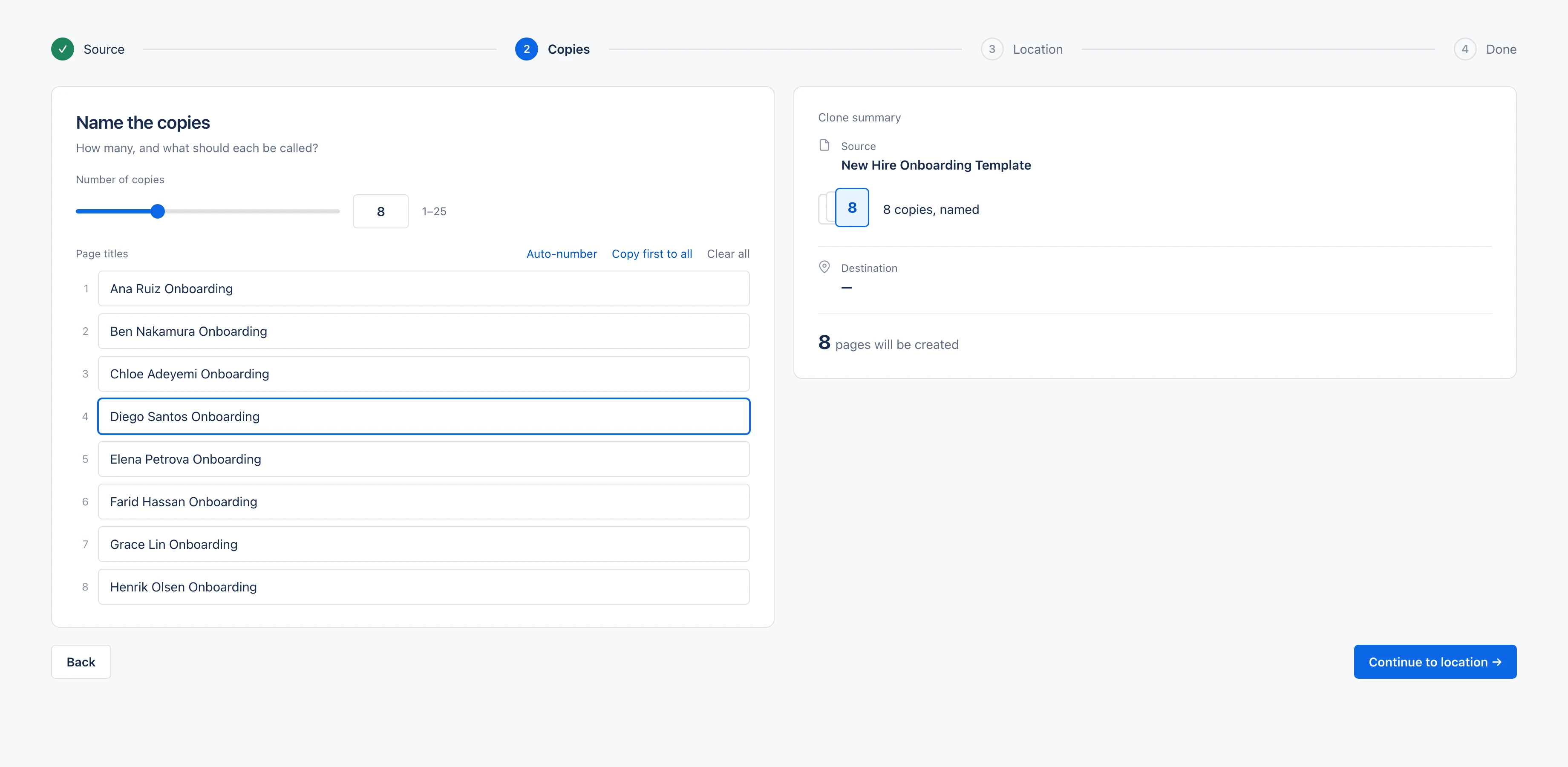Click the Location step number 3 circle
This screenshot has width=1568, height=767.
click(992, 49)
